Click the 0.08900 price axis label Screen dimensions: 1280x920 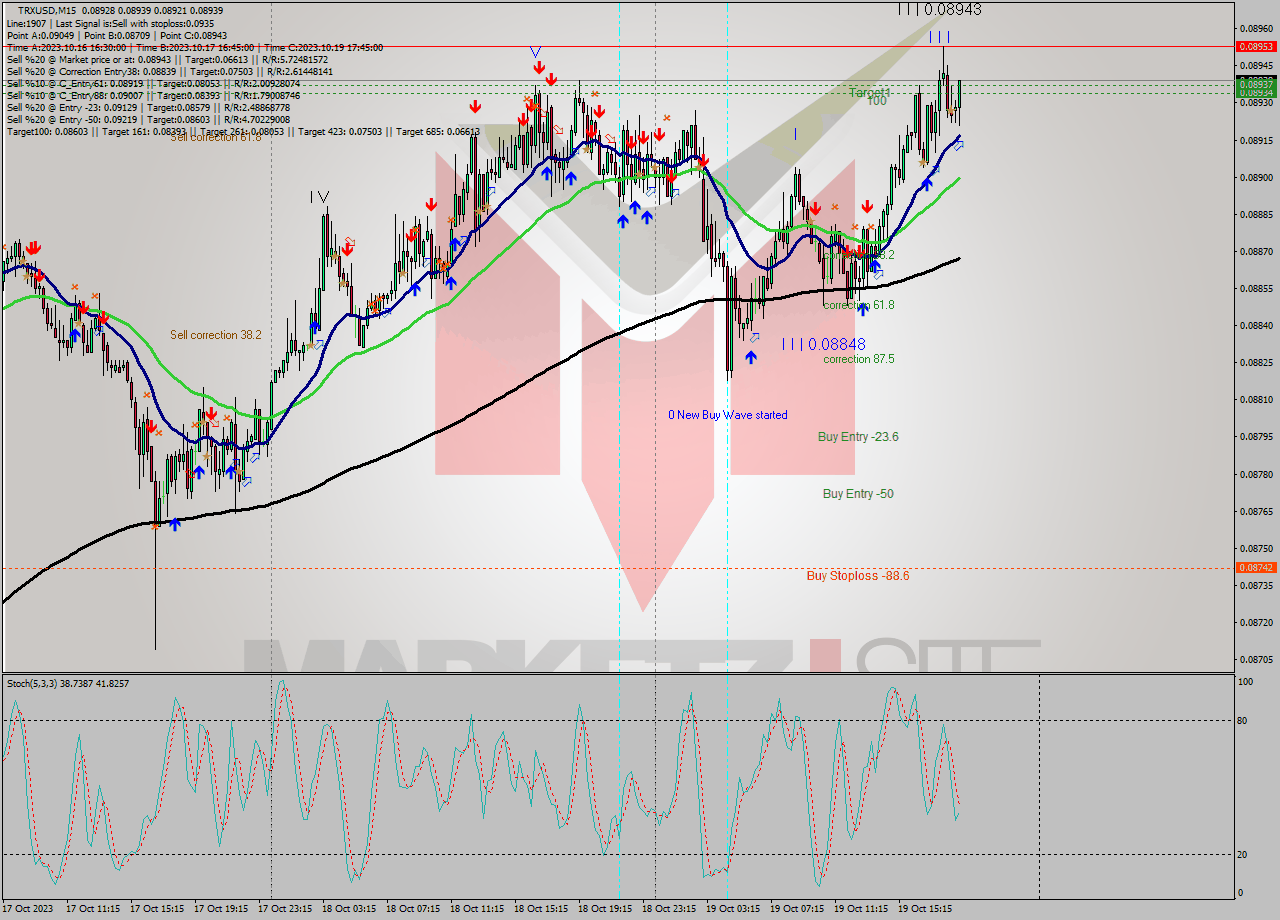pos(1256,177)
